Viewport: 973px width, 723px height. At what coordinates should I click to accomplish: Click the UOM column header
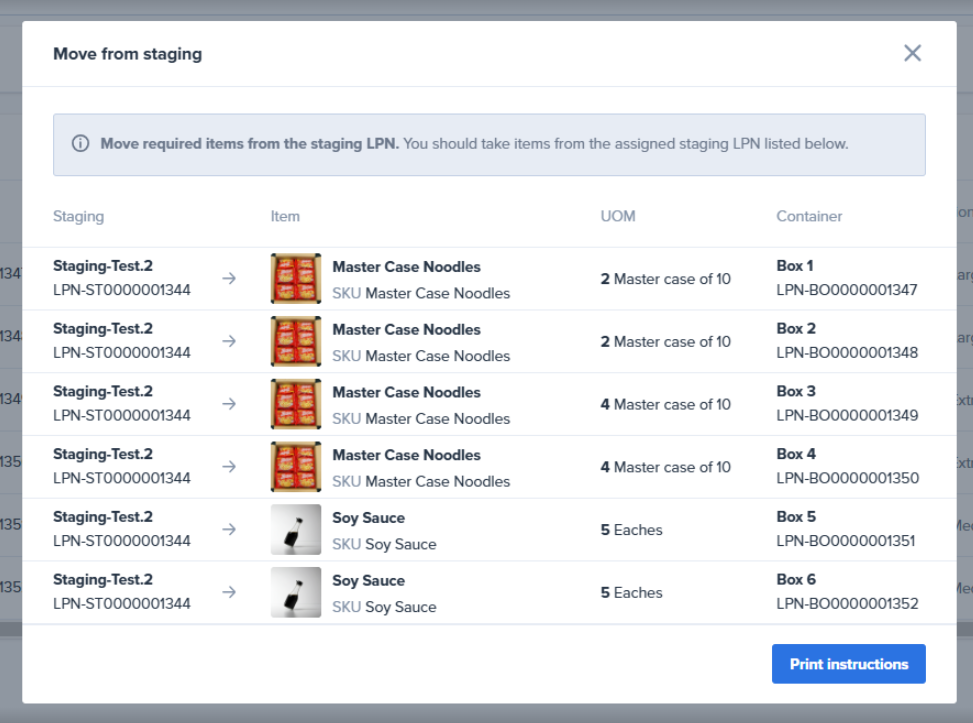tap(617, 216)
